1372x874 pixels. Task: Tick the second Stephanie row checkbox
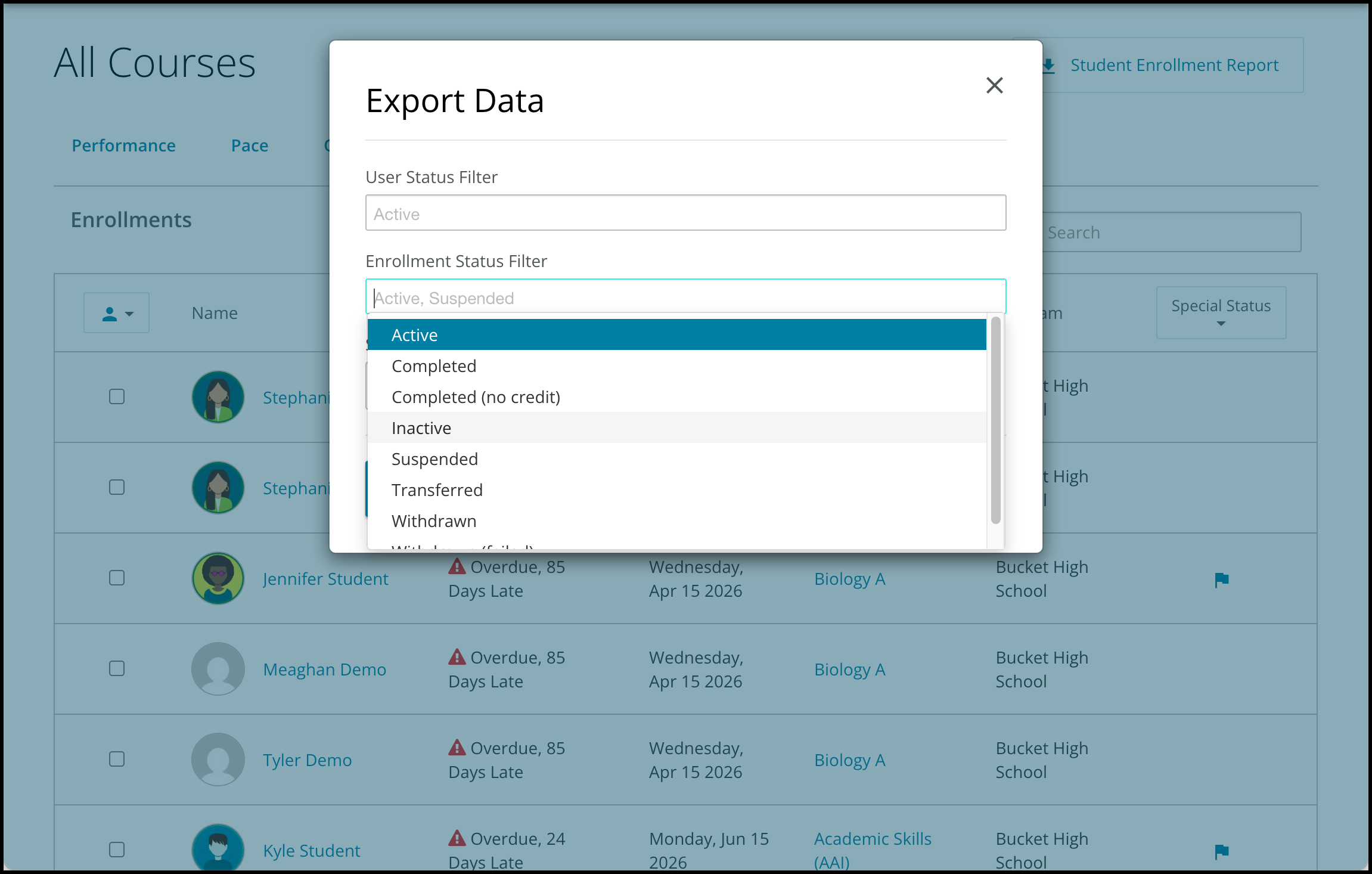(117, 487)
